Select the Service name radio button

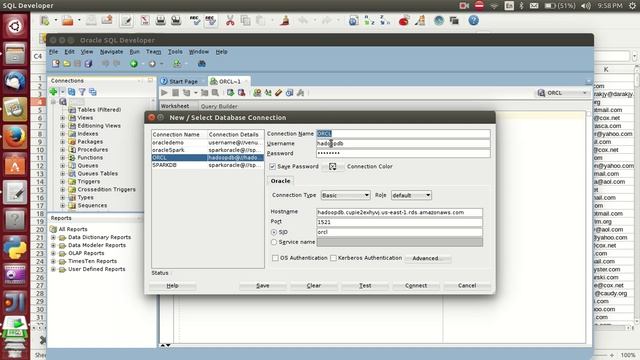[274, 242]
